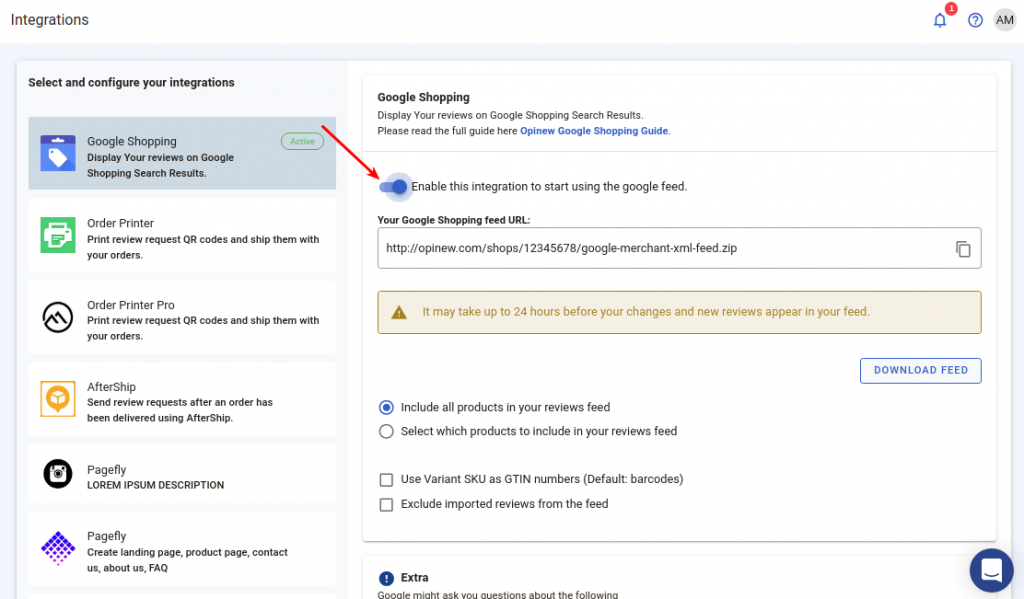This screenshot has width=1024, height=599.
Task: Check Exclude imported reviews from the feed
Action: [x=387, y=505]
